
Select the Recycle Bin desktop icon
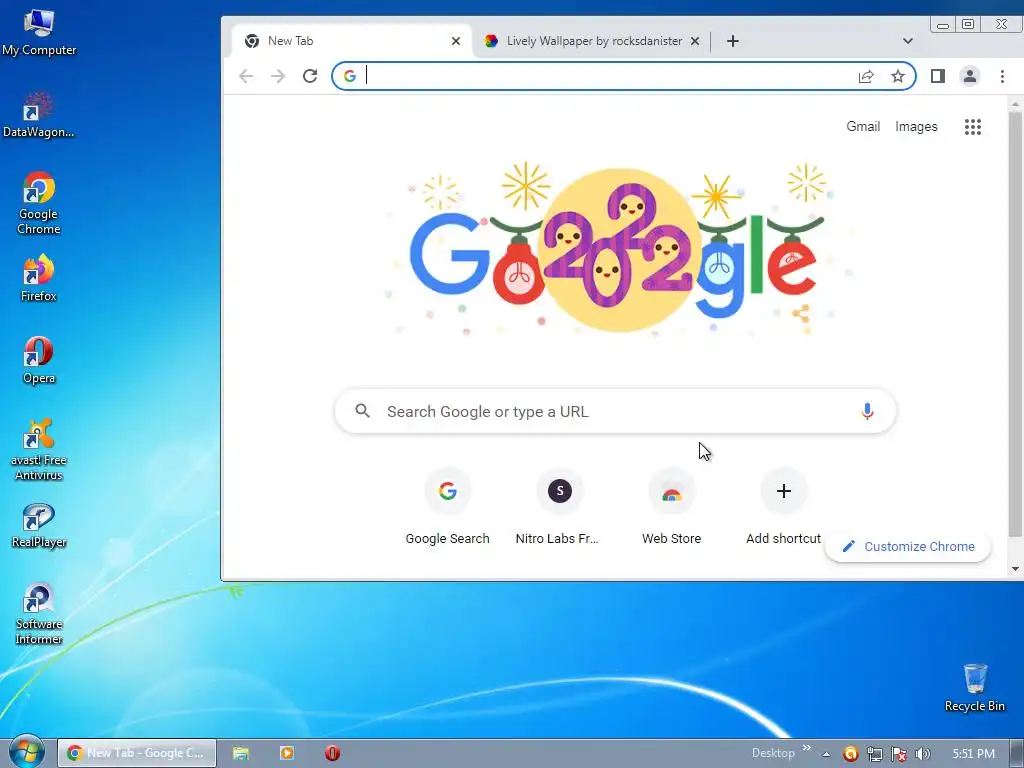(x=974, y=688)
